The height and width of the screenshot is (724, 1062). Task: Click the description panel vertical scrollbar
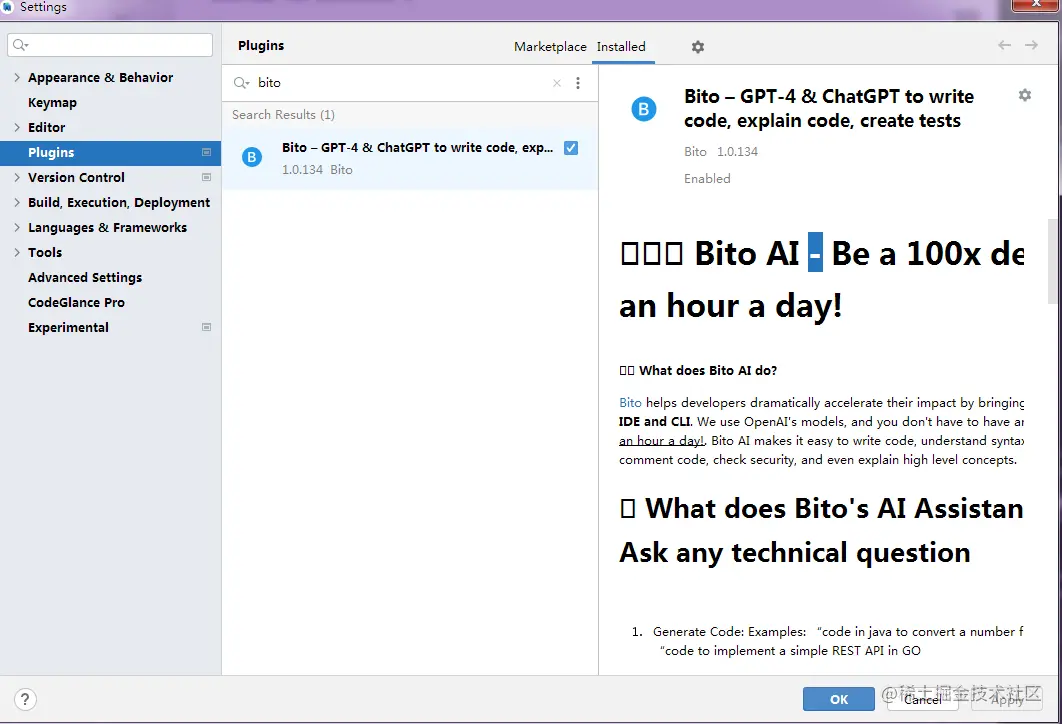pos(1054,261)
